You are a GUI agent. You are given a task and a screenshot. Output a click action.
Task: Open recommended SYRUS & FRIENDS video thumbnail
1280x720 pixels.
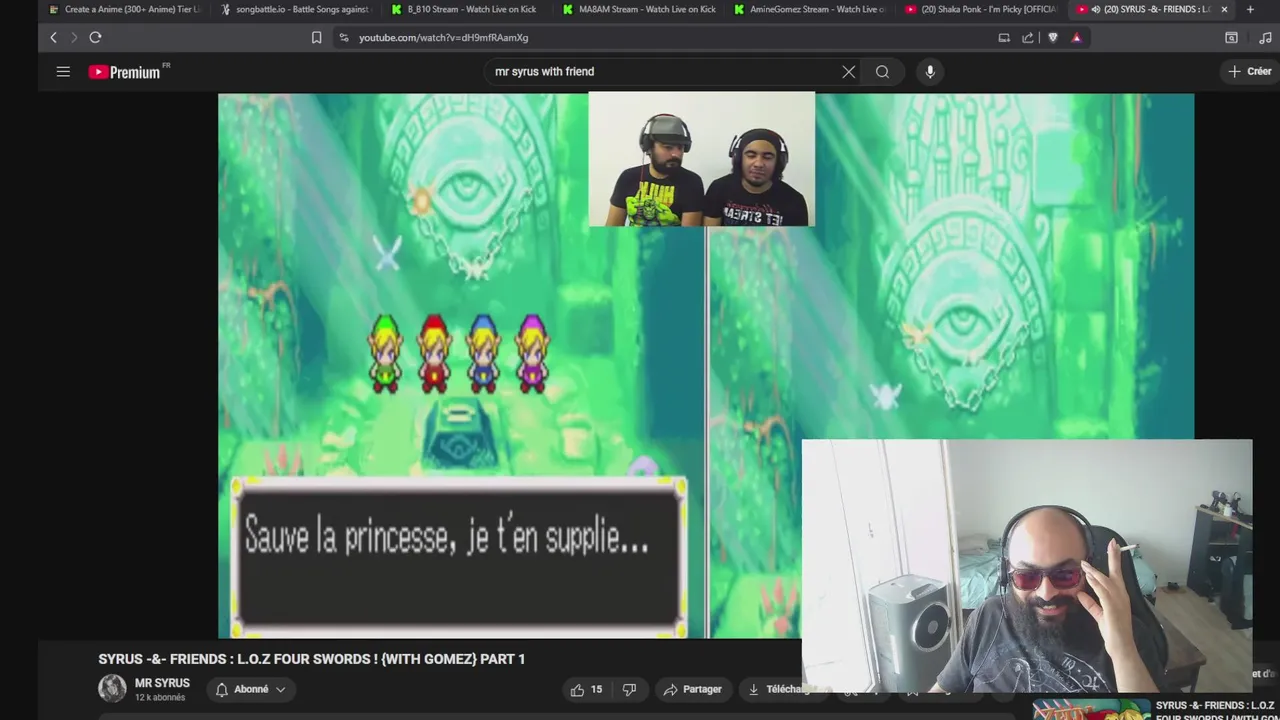tap(1090, 709)
